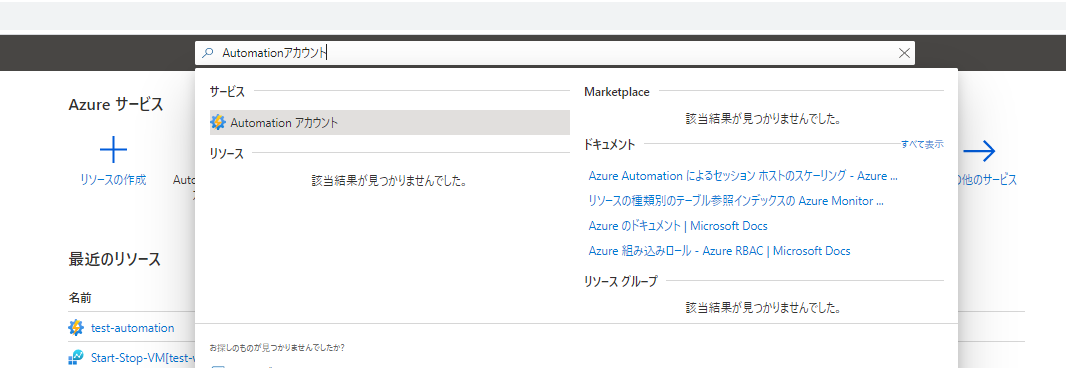
Task: Click the ドキュメント section heading
Action: click(610, 144)
